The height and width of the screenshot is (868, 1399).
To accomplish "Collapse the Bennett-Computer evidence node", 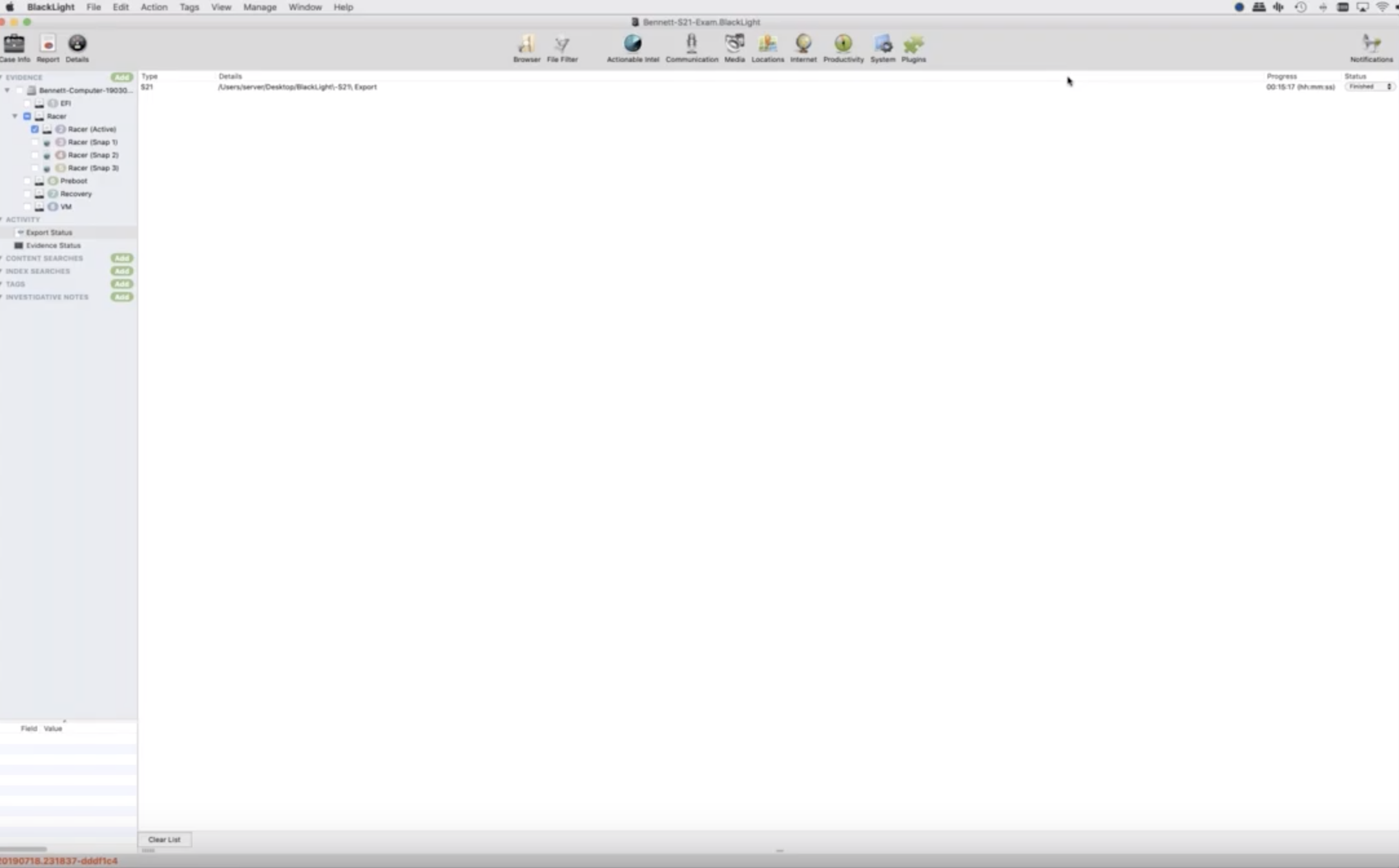I will [x=7, y=90].
